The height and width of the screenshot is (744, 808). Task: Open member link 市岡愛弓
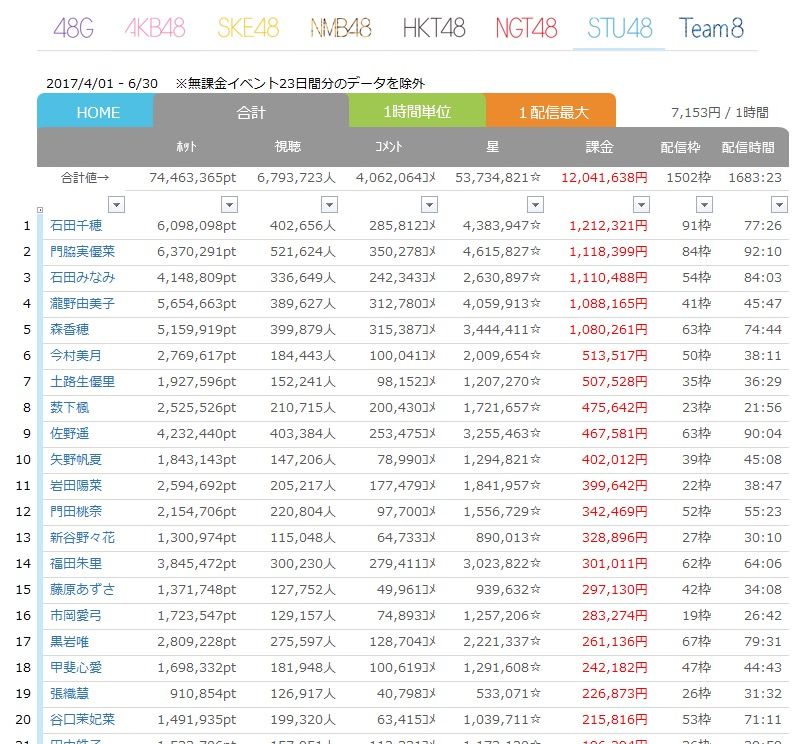pyautogui.click(x=76, y=616)
